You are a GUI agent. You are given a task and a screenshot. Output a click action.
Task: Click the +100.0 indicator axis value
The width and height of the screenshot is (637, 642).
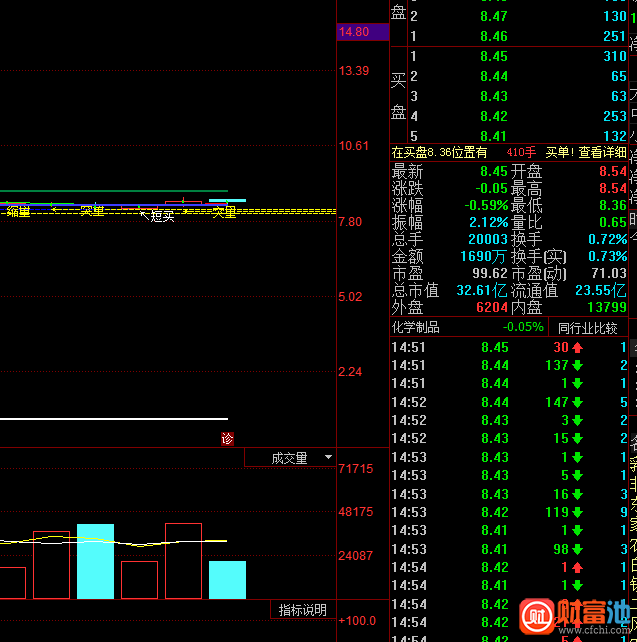coord(357,621)
